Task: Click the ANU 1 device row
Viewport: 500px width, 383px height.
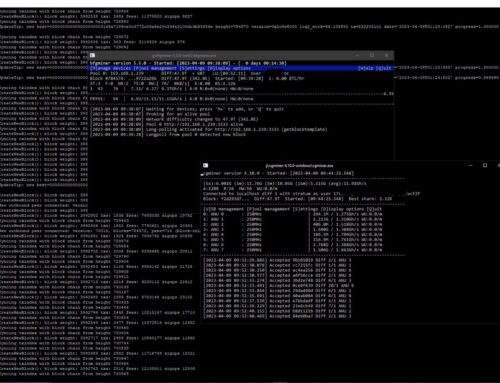Action: pos(293,219)
